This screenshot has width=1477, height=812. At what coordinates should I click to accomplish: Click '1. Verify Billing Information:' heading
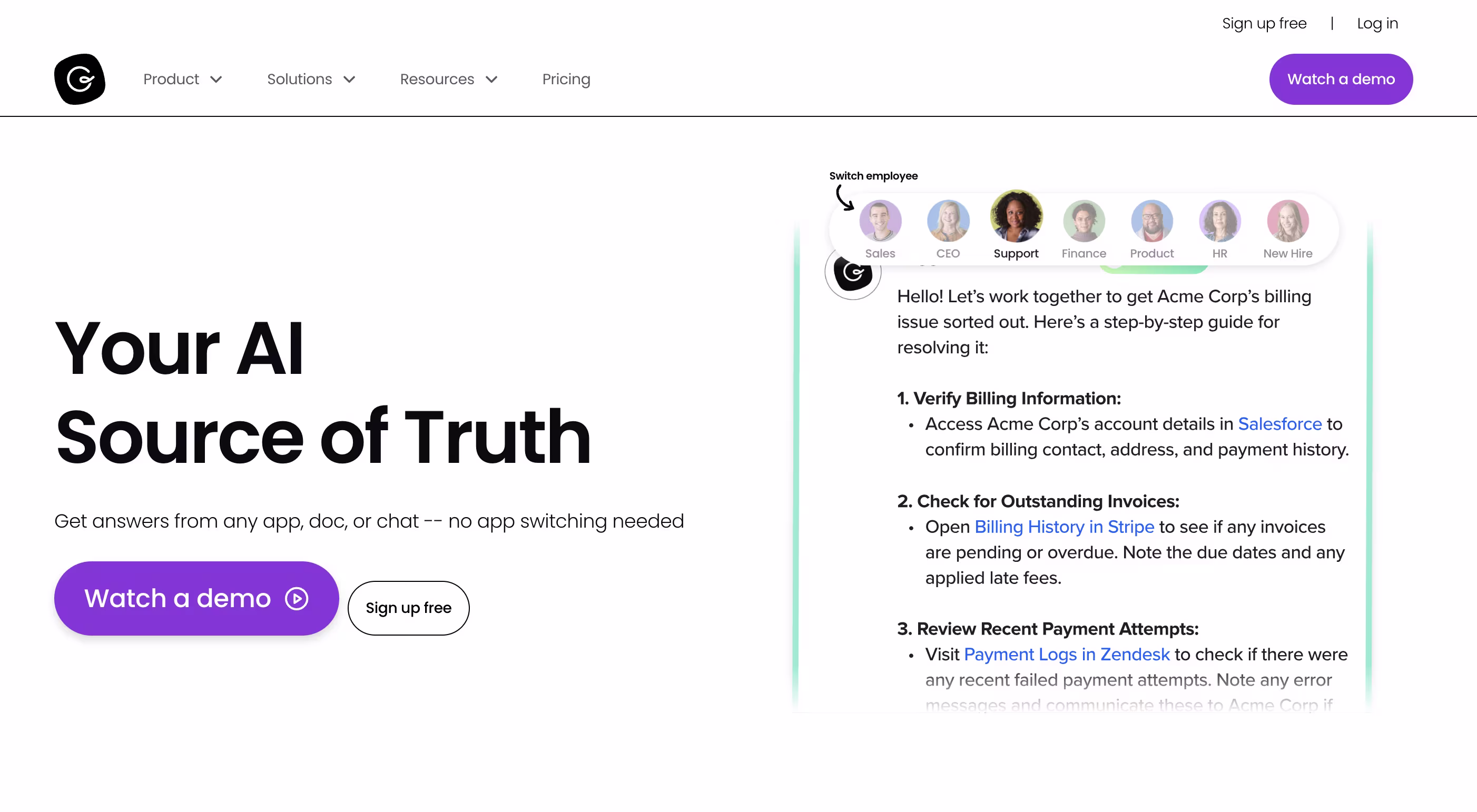(1009, 398)
